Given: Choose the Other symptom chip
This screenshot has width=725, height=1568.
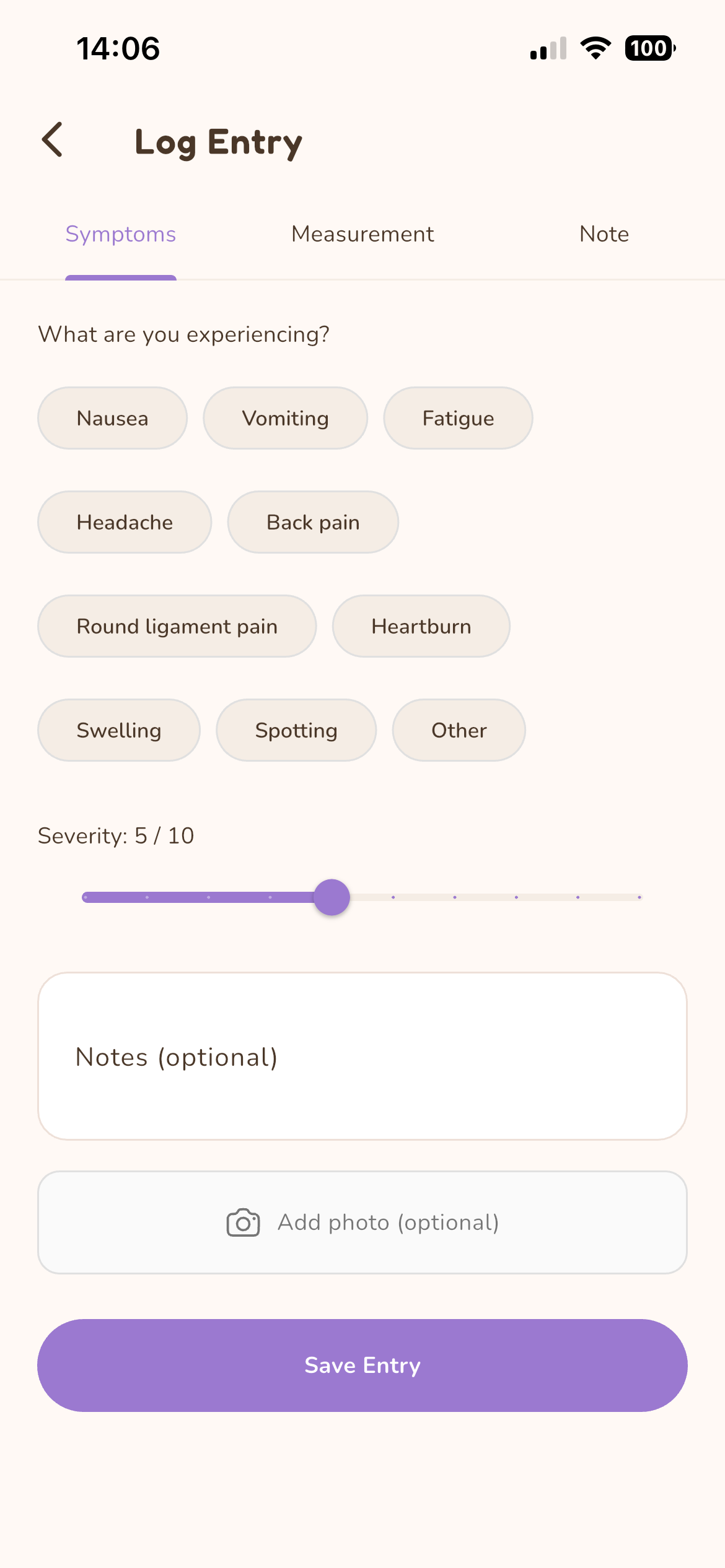Looking at the screenshot, I should 459,730.
